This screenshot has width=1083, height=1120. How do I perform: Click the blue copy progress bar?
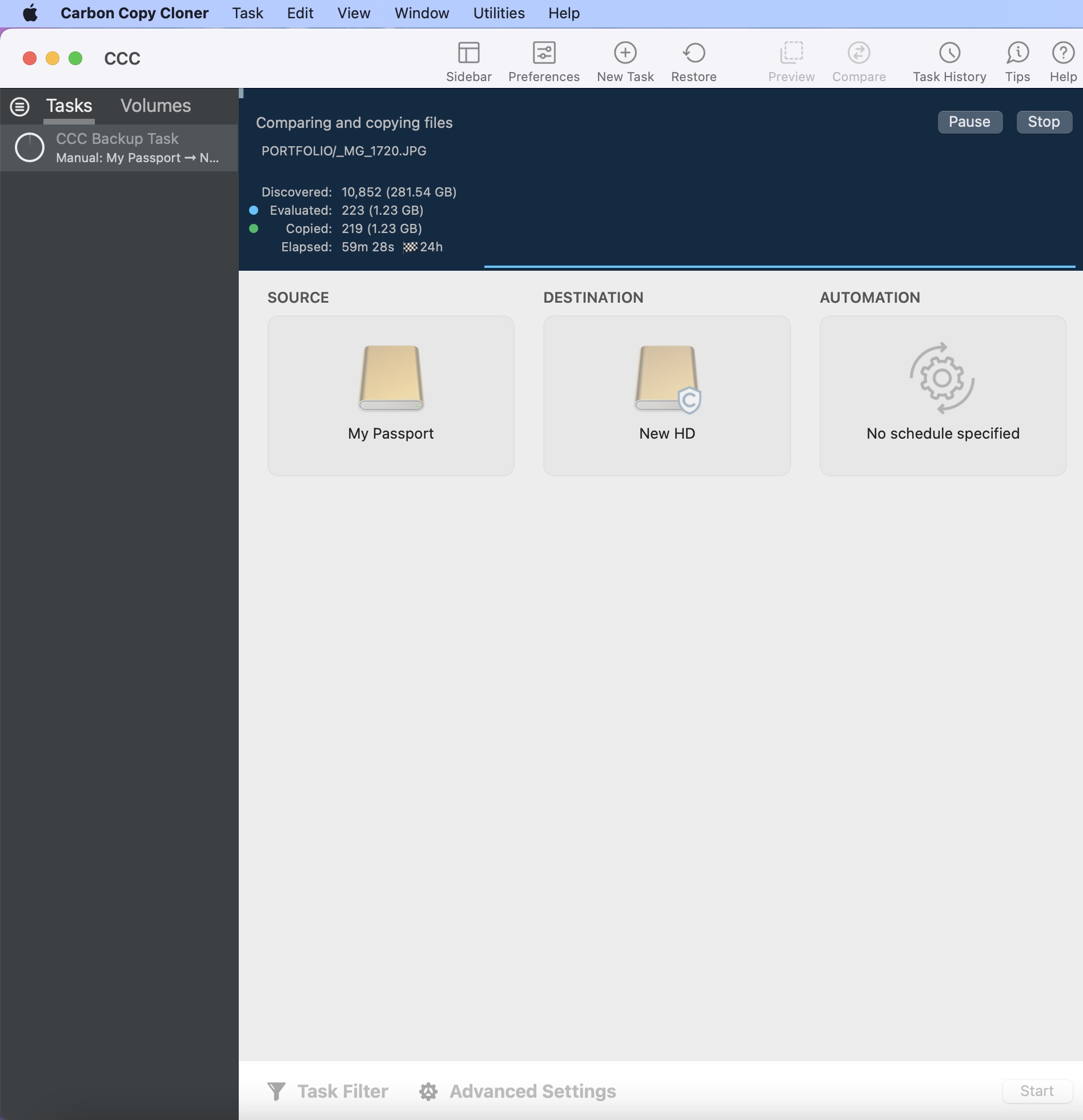[779, 266]
